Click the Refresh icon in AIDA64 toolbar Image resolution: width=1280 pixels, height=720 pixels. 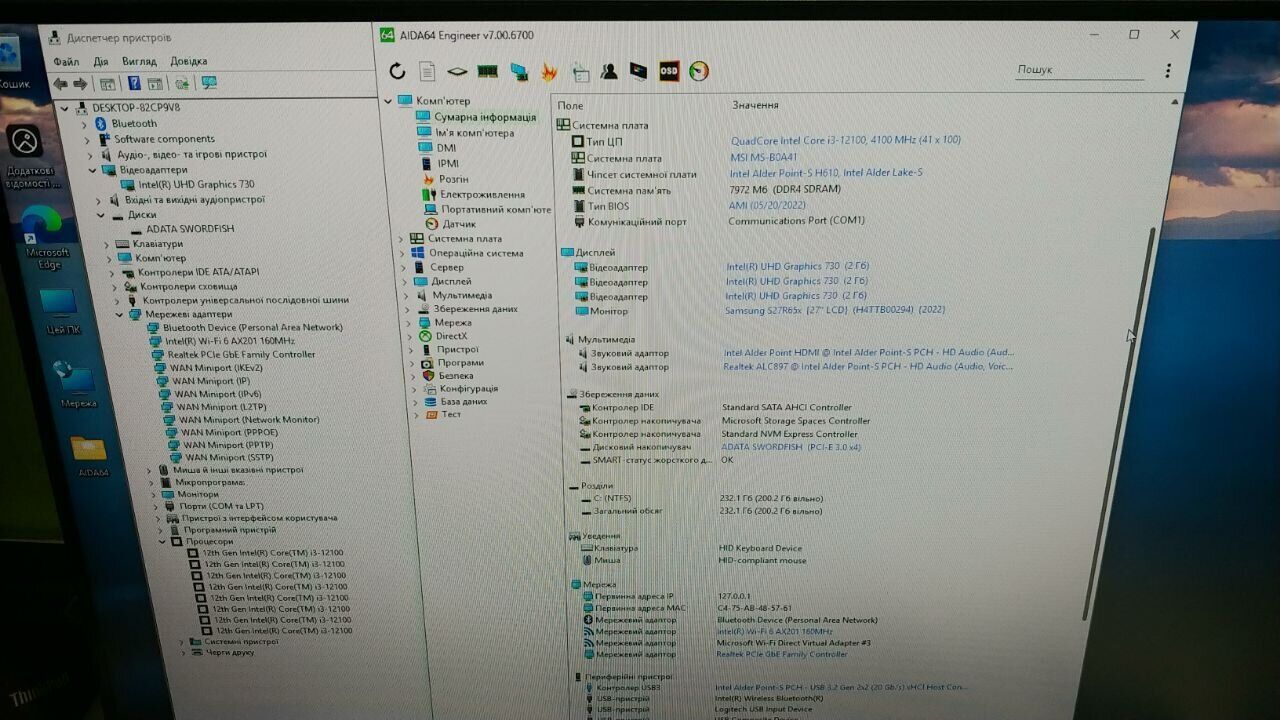397,71
